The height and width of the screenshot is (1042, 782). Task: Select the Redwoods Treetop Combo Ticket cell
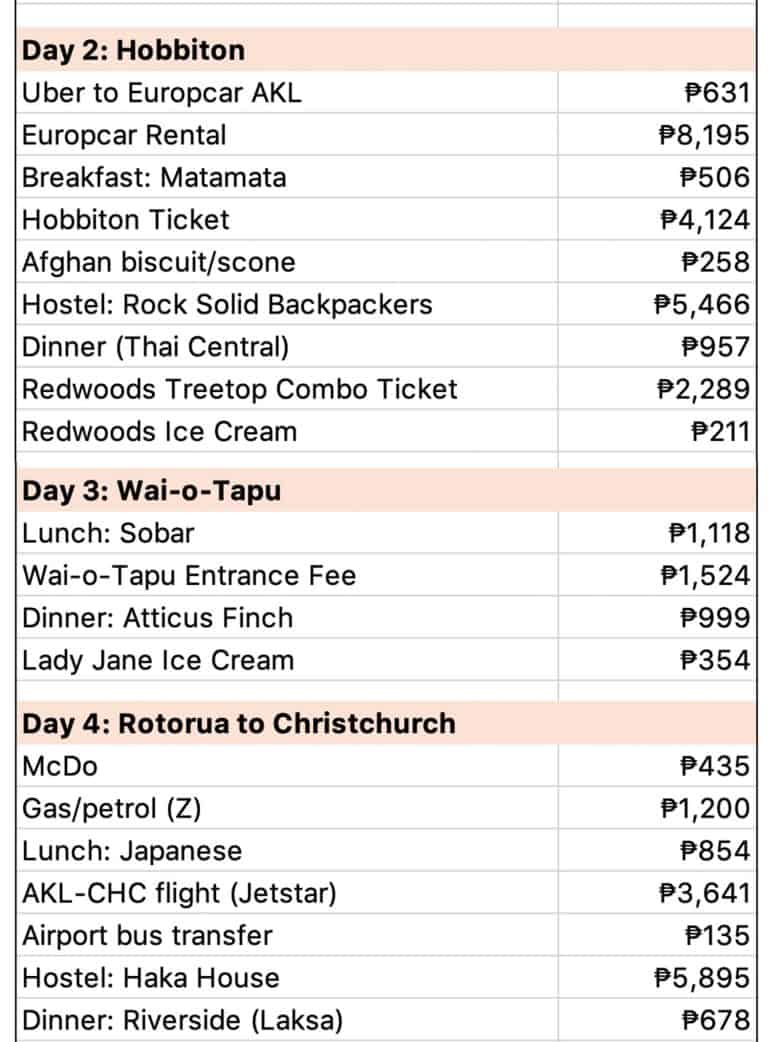[240, 389]
